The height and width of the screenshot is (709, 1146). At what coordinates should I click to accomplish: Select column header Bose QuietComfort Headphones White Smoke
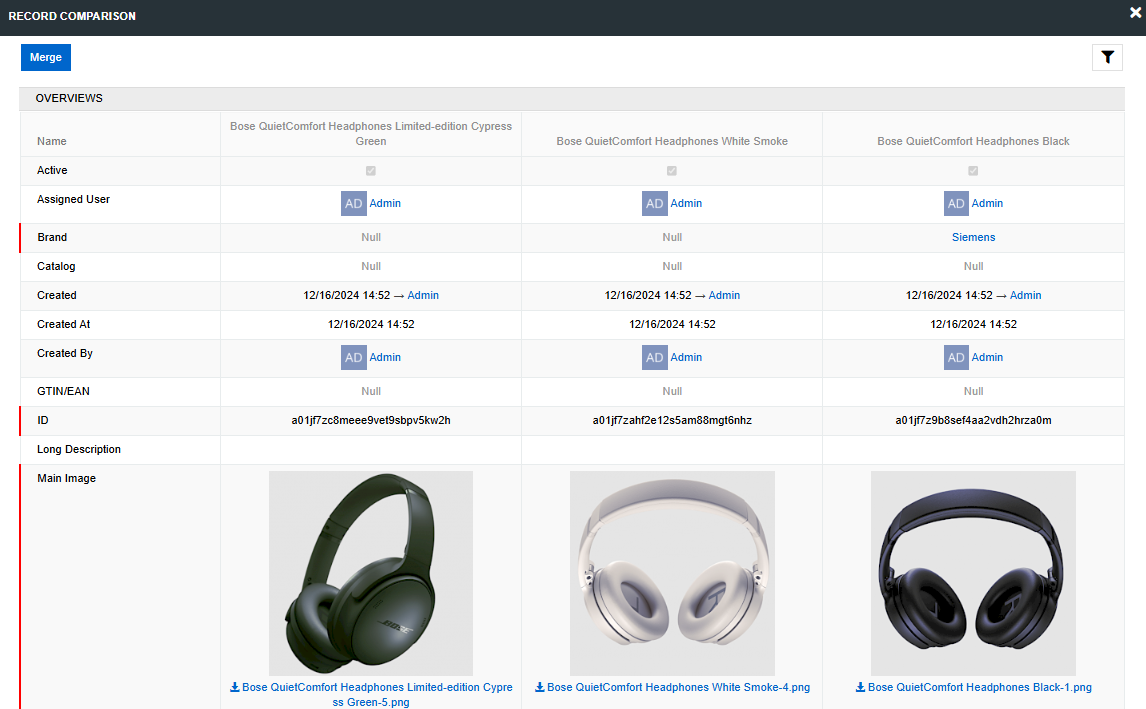(672, 141)
